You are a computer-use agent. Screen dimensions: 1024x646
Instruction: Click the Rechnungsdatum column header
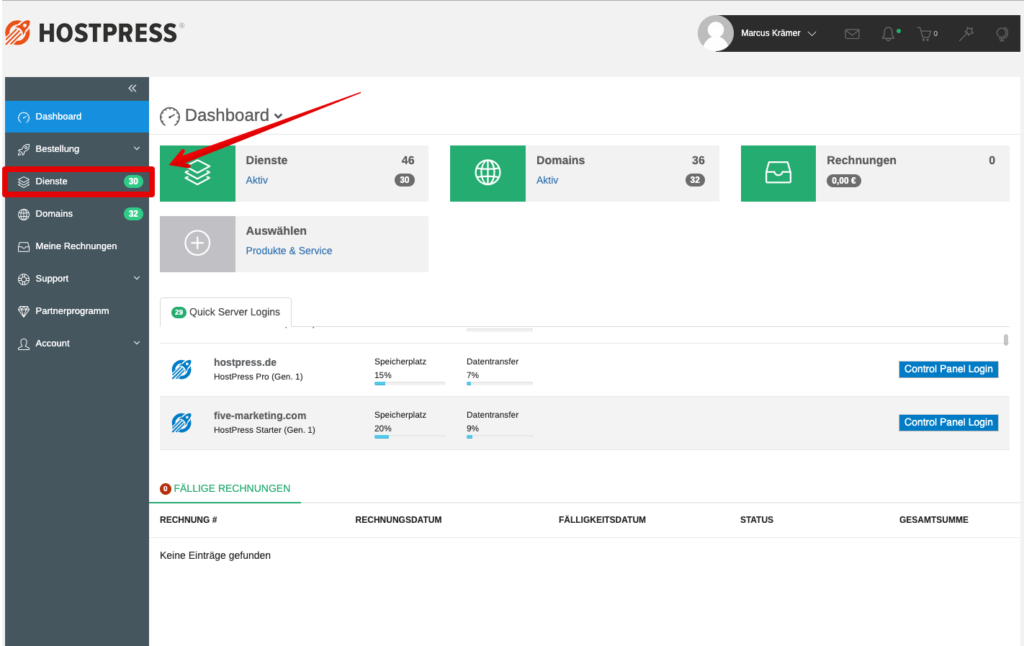pyautogui.click(x=398, y=520)
